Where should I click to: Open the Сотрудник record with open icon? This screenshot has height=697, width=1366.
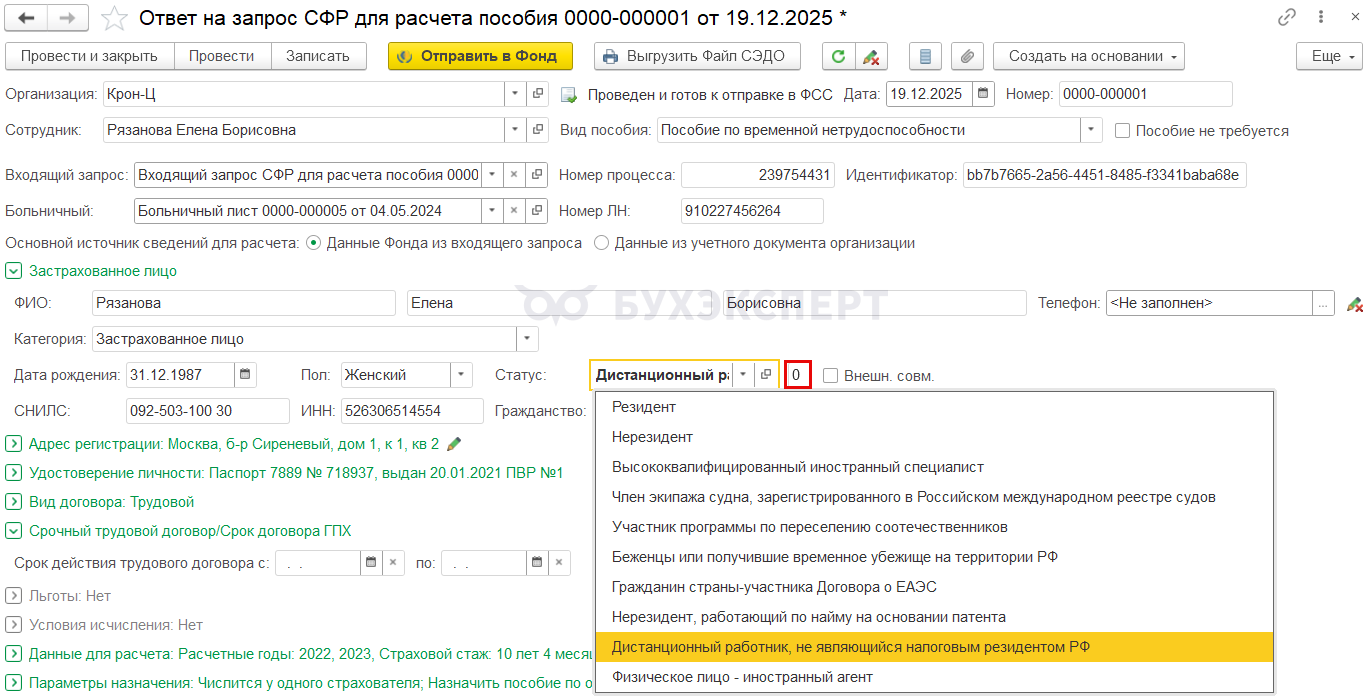point(538,130)
